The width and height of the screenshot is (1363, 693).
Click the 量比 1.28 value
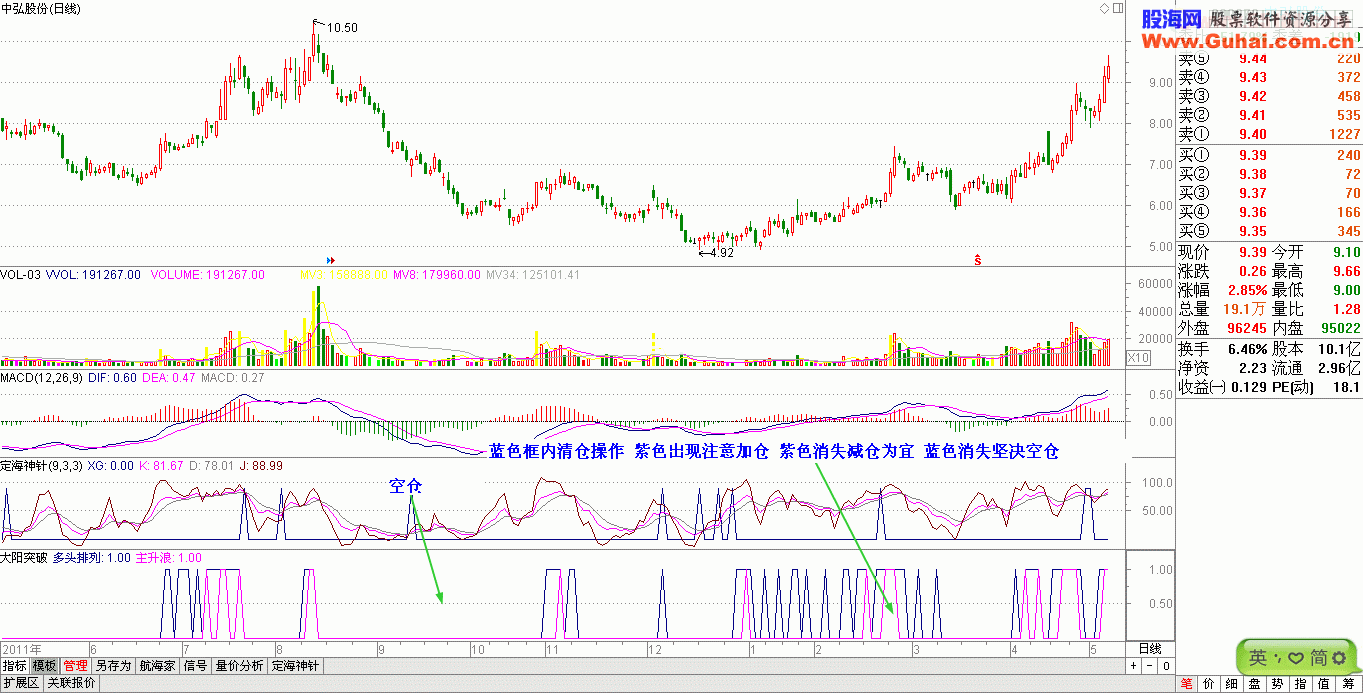coord(1345,310)
